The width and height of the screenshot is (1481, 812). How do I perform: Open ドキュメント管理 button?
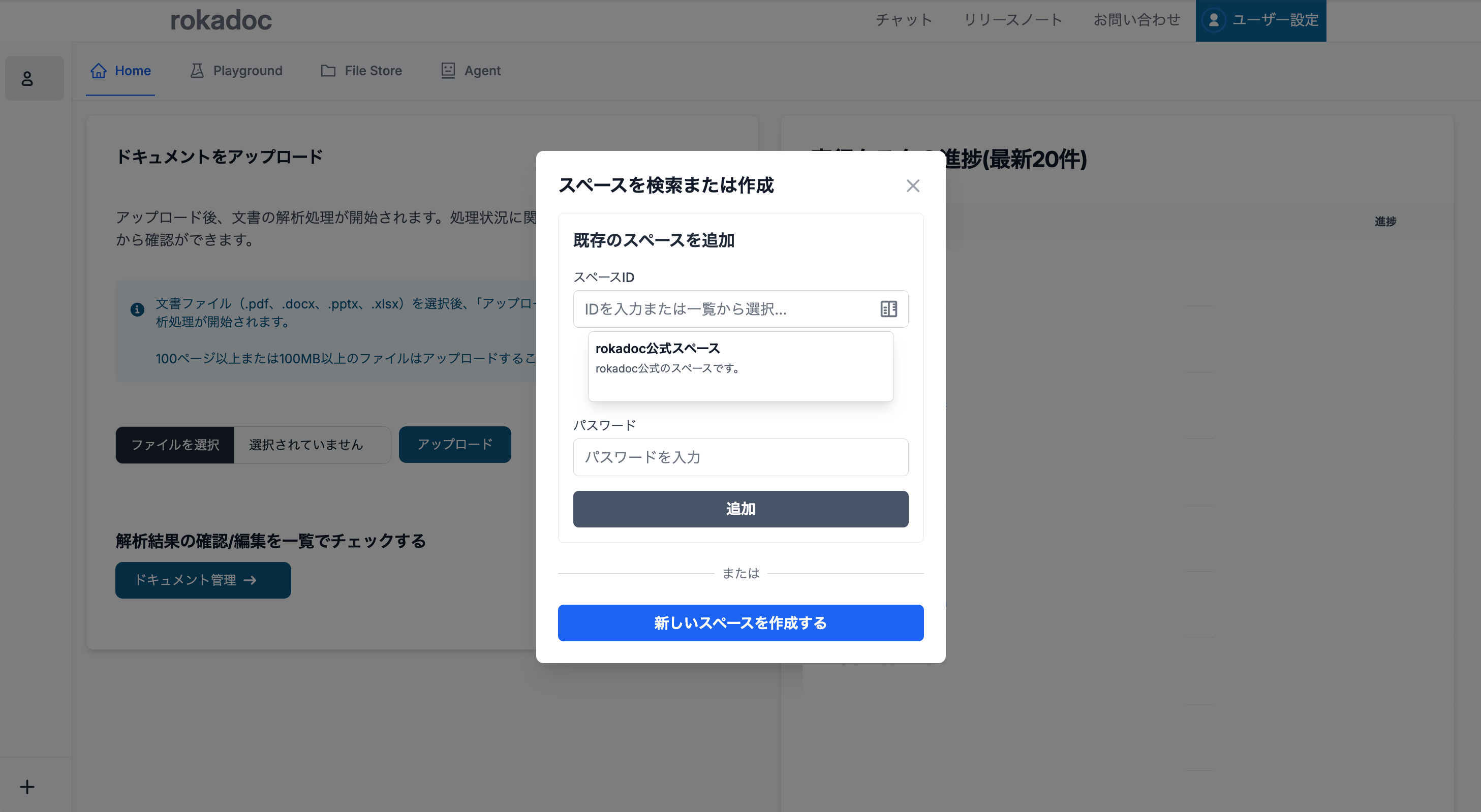pyautogui.click(x=203, y=580)
